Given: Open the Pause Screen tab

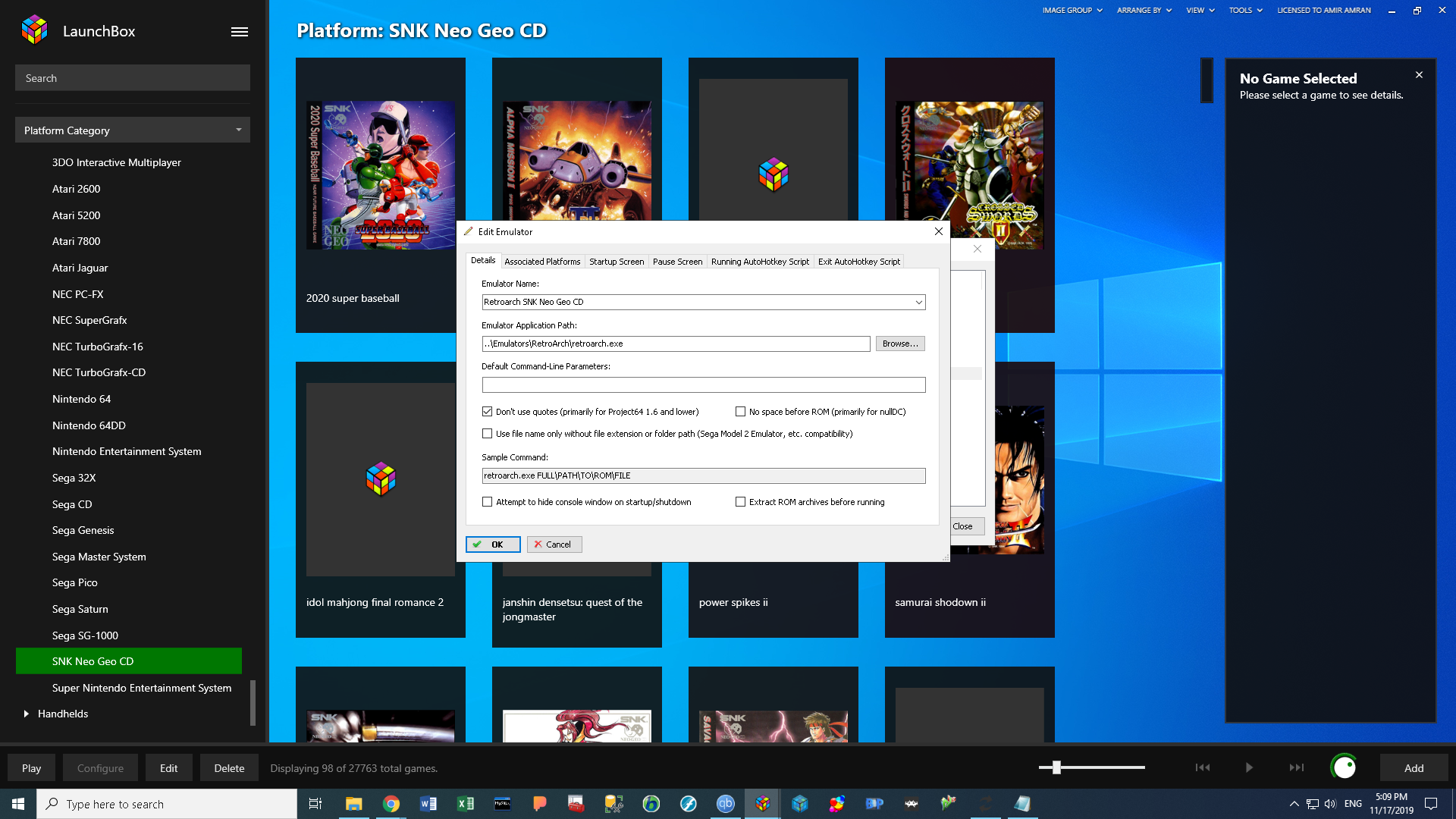Looking at the screenshot, I should [677, 262].
